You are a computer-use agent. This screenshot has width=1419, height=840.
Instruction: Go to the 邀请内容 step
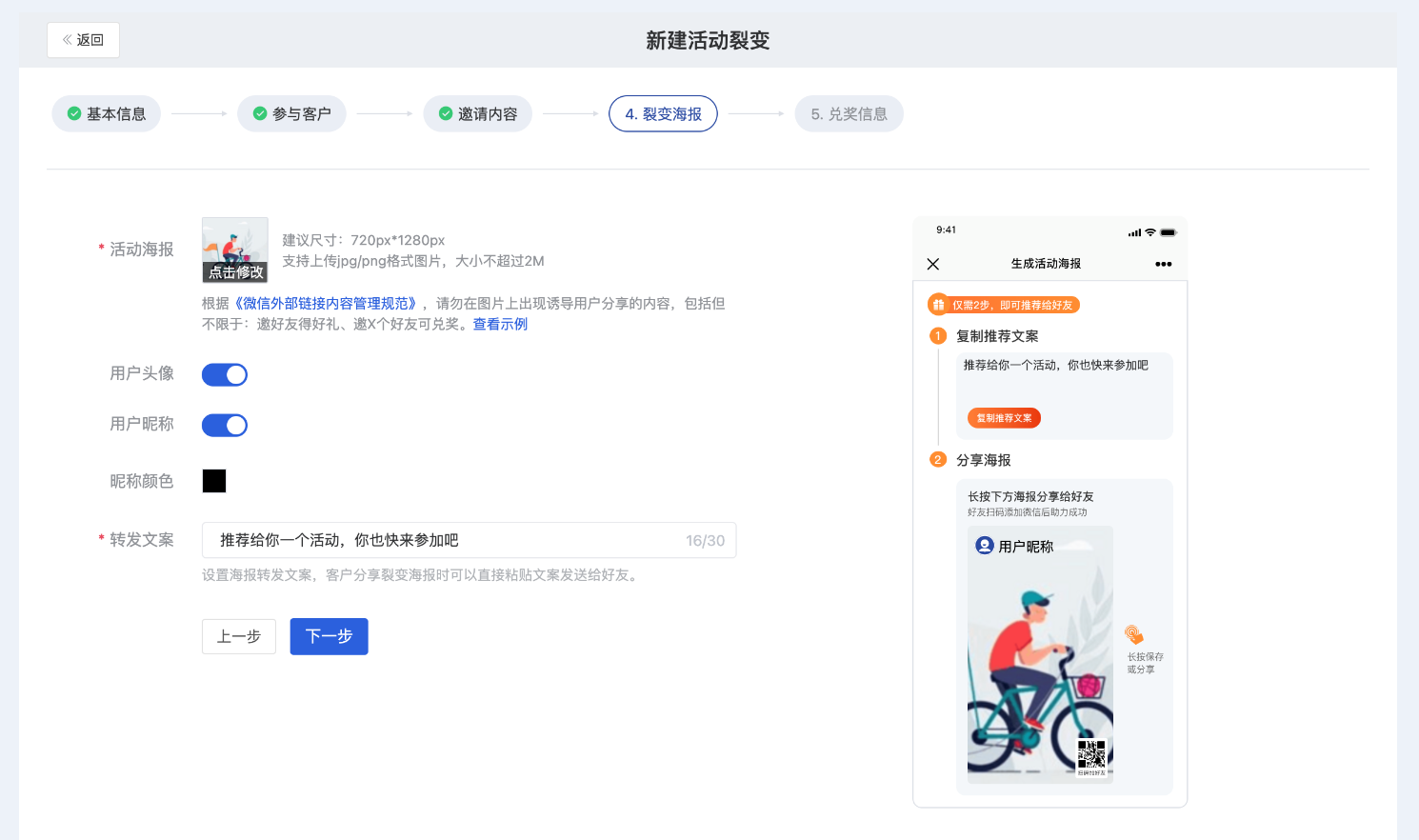click(477, 113)
